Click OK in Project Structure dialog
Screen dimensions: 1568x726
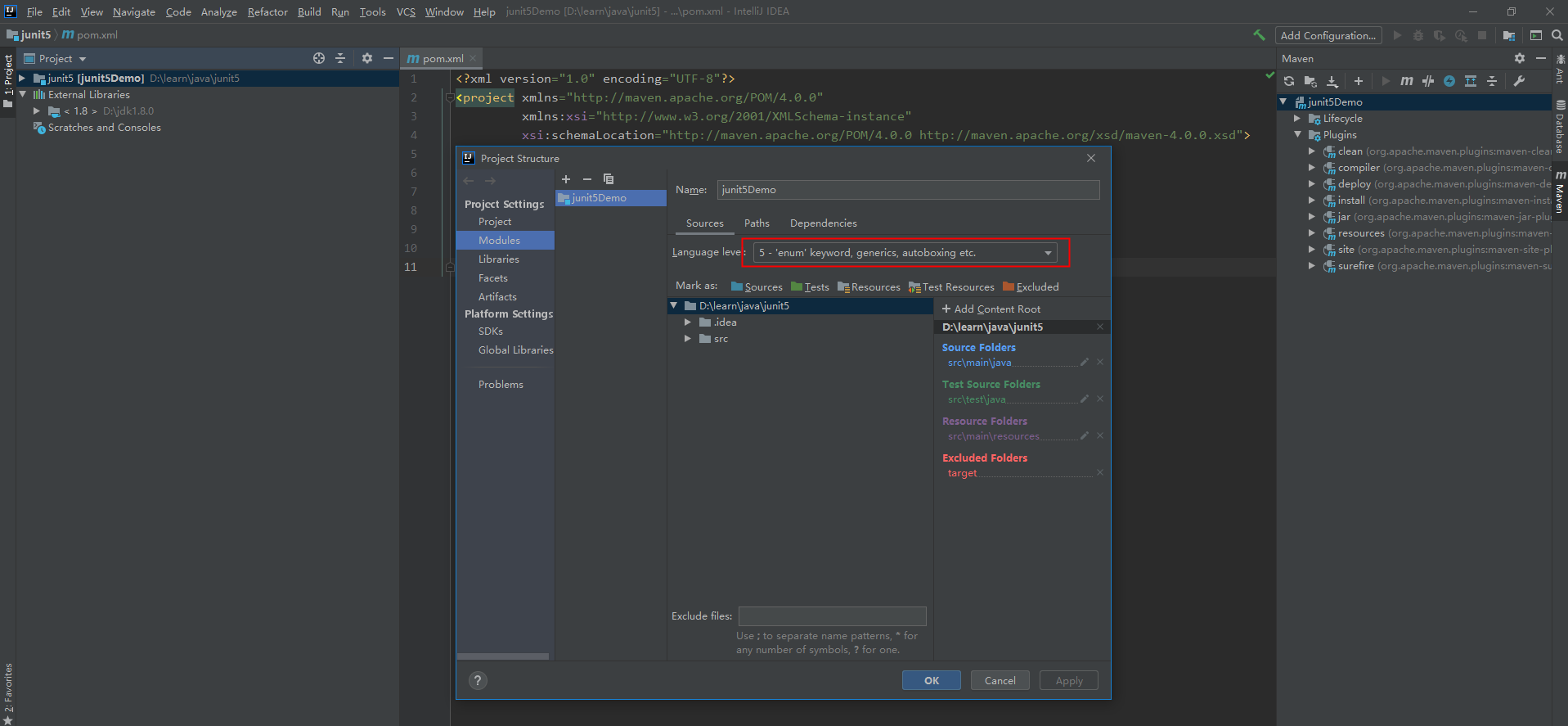[932, 681]
